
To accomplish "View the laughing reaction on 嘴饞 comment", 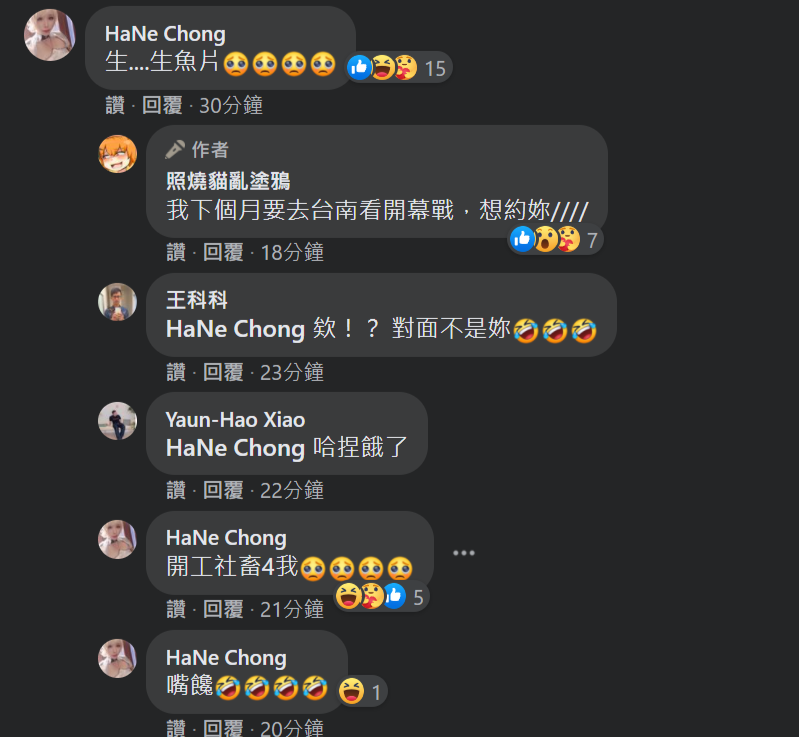I will click(x=361, y=692).
